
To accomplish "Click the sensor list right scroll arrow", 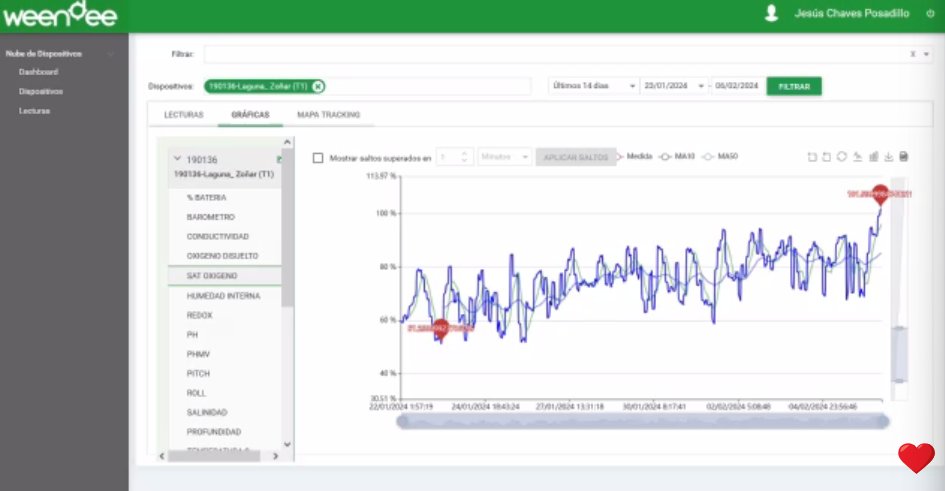I will [x=275, y=456].
